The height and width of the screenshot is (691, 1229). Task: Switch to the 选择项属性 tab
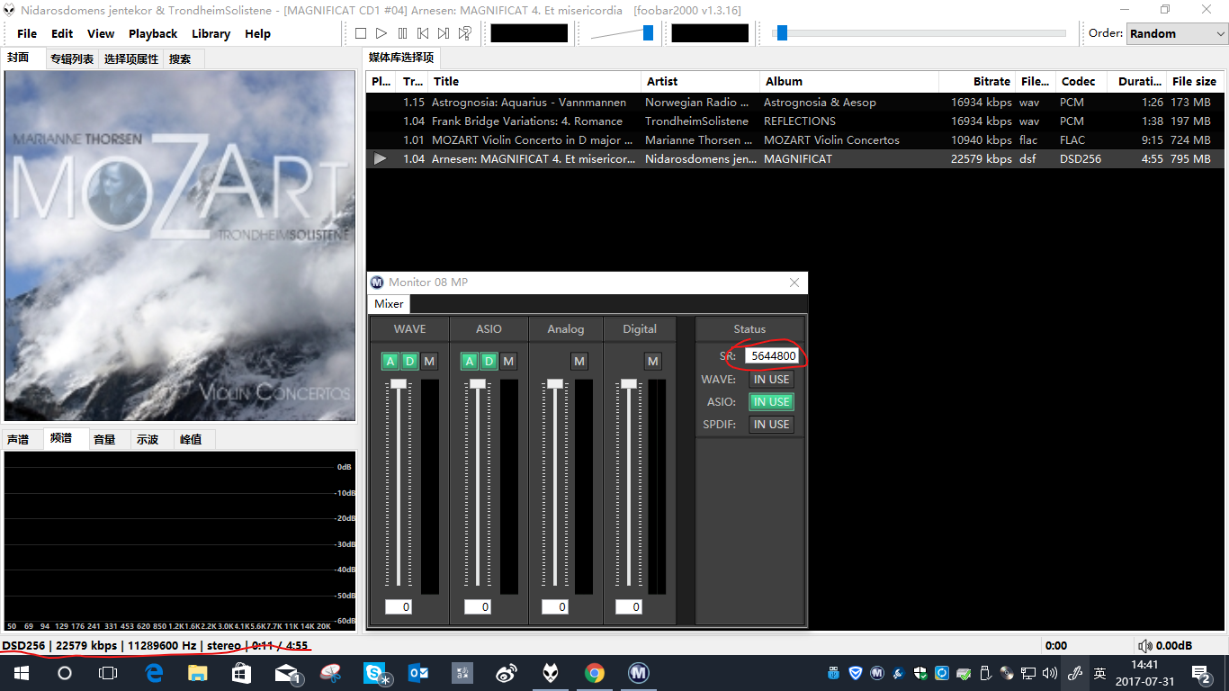(131, 59)
